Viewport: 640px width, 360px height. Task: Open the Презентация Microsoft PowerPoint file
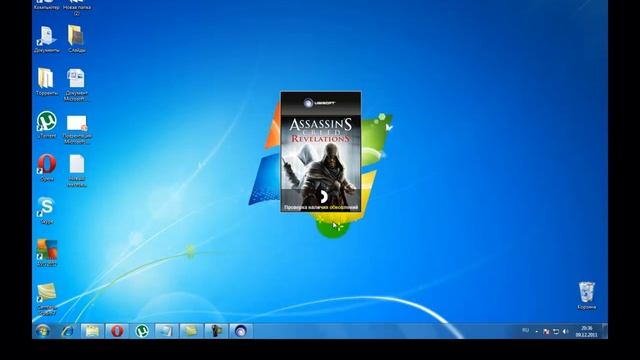pyautogui.click(x=77, y=130)
